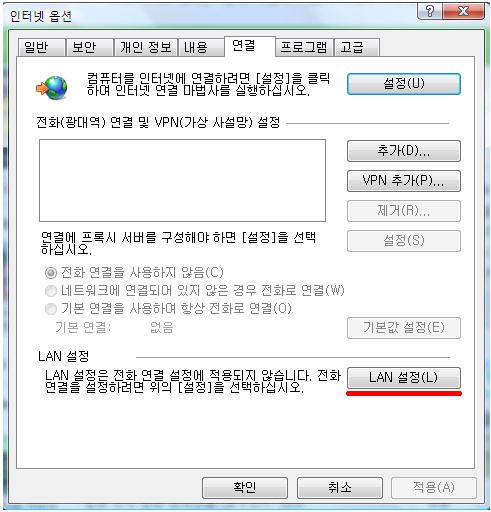The width and height of the screenshot is (491, 512).
Task: Click the help question mark button
Action: tap(430, 11)
